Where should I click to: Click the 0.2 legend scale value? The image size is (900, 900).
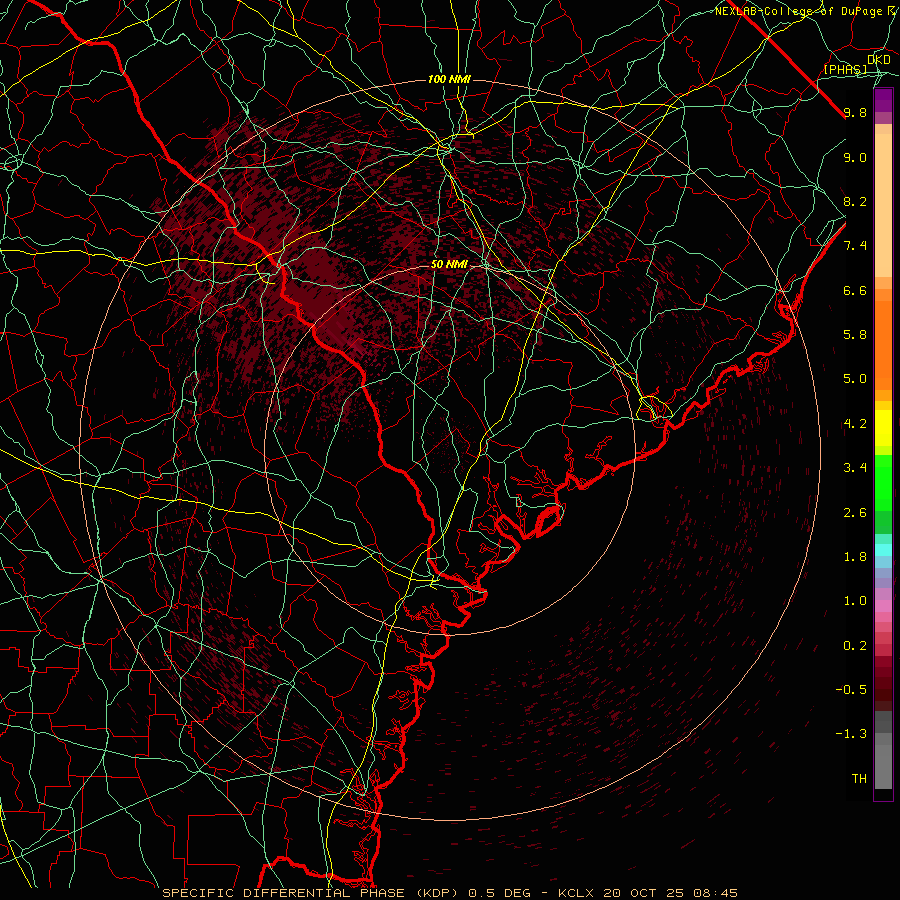point(855,646)
